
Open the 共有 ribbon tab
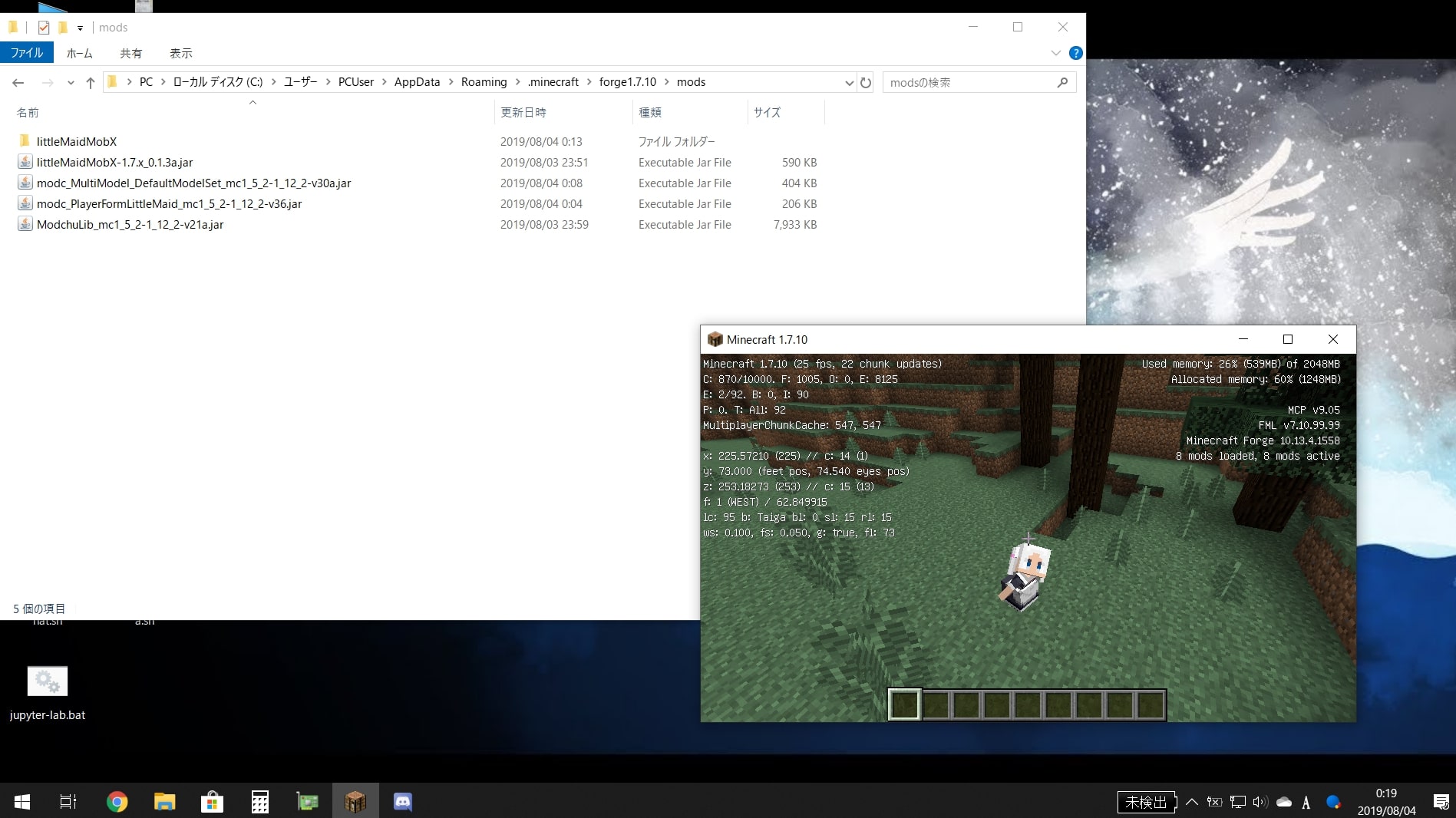pyautogui.click(x=131, y=53)
